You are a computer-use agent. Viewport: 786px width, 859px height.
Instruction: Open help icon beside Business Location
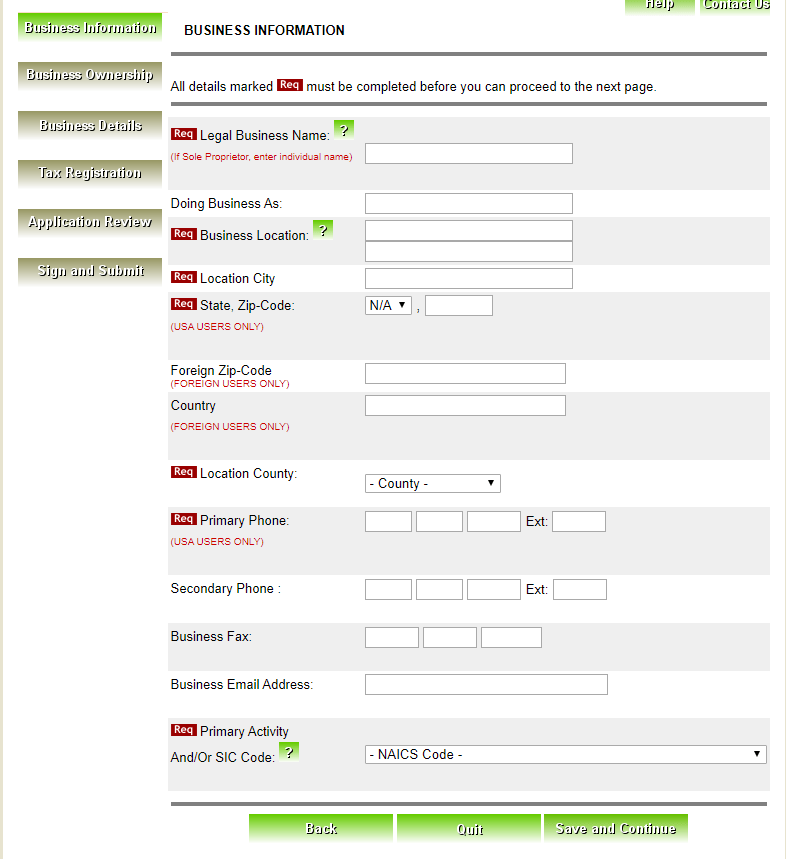pos(323,230)
